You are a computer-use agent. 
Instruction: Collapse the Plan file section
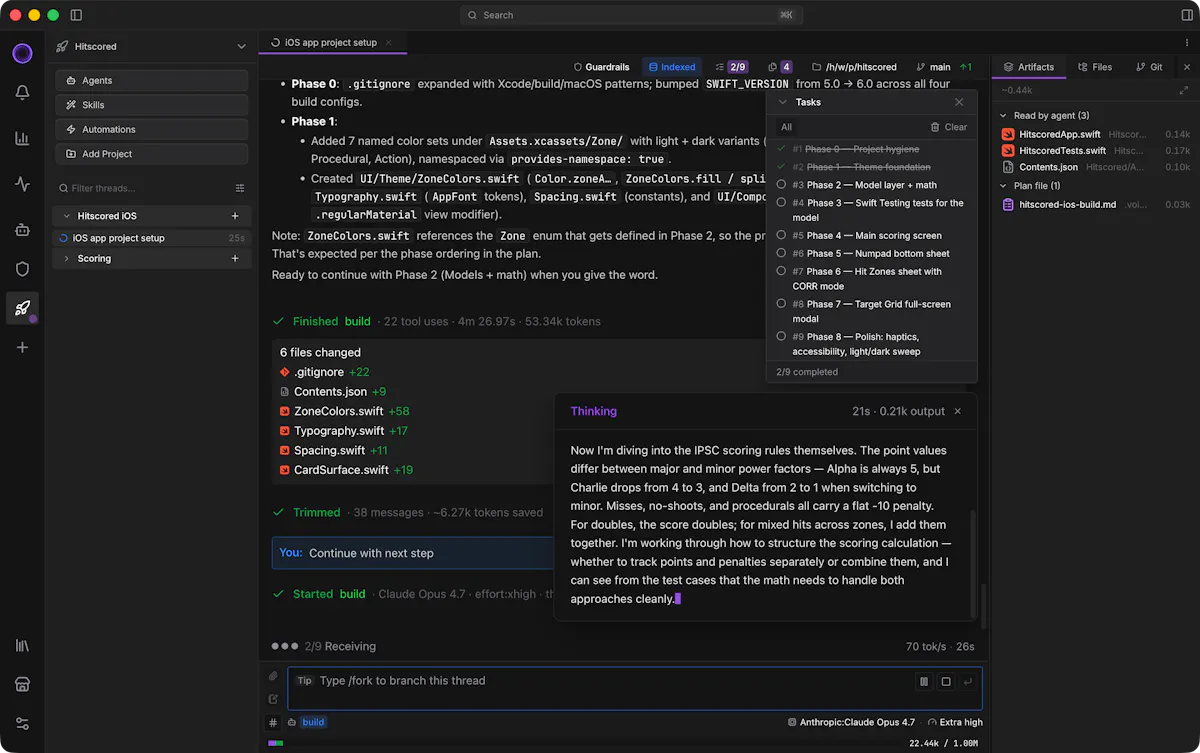click(1004, 186)
